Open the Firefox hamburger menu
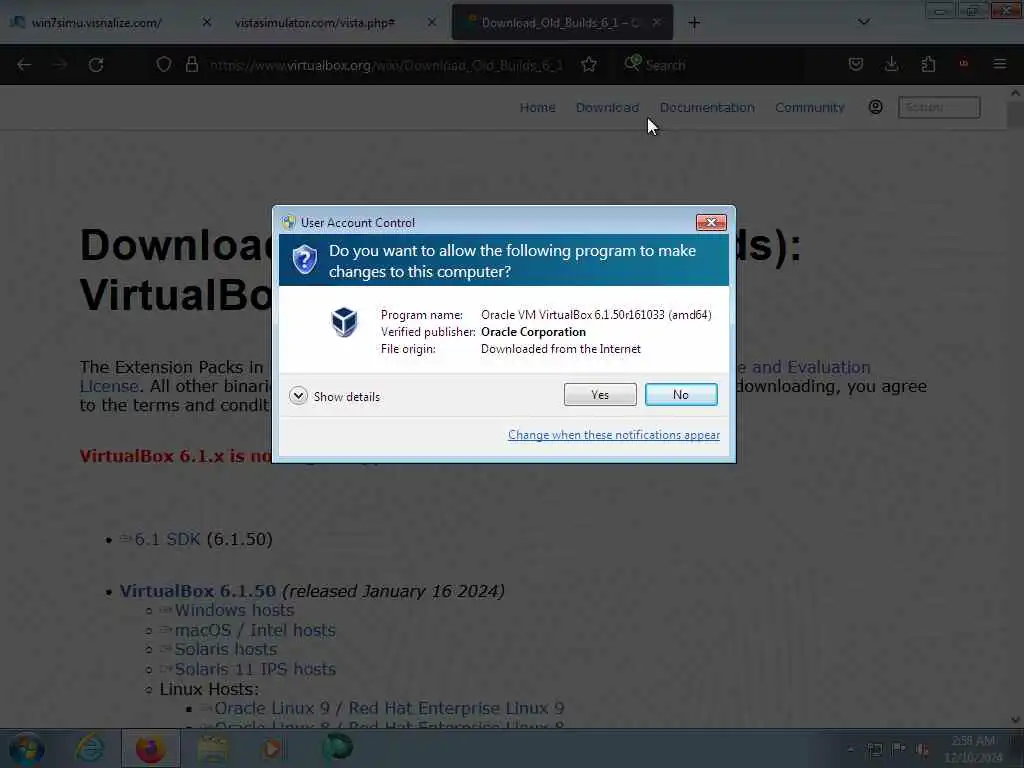Screen dimensions: 1024x768 (x=999, y=64)
